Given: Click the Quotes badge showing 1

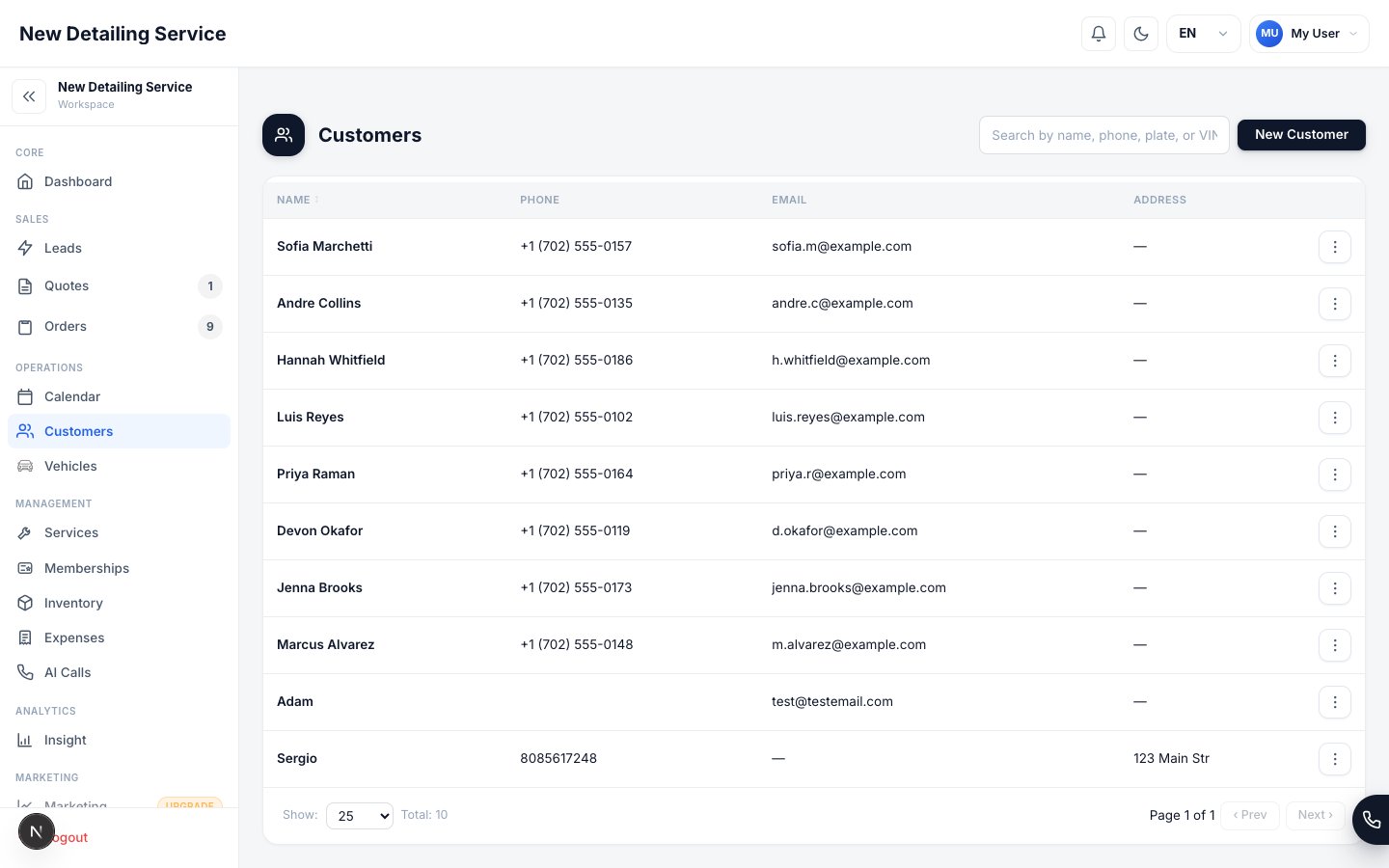Looking at the screenshot, I should point(210,286).
